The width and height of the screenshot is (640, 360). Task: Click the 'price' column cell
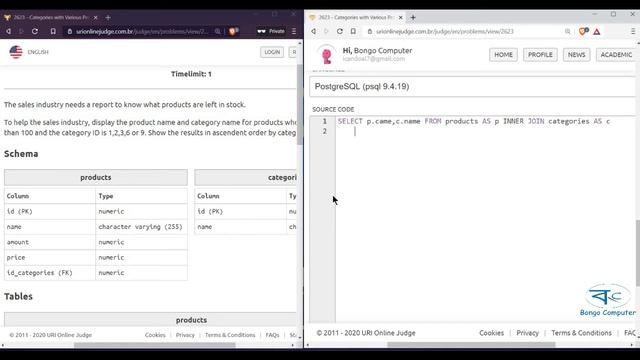pos(50,258)
